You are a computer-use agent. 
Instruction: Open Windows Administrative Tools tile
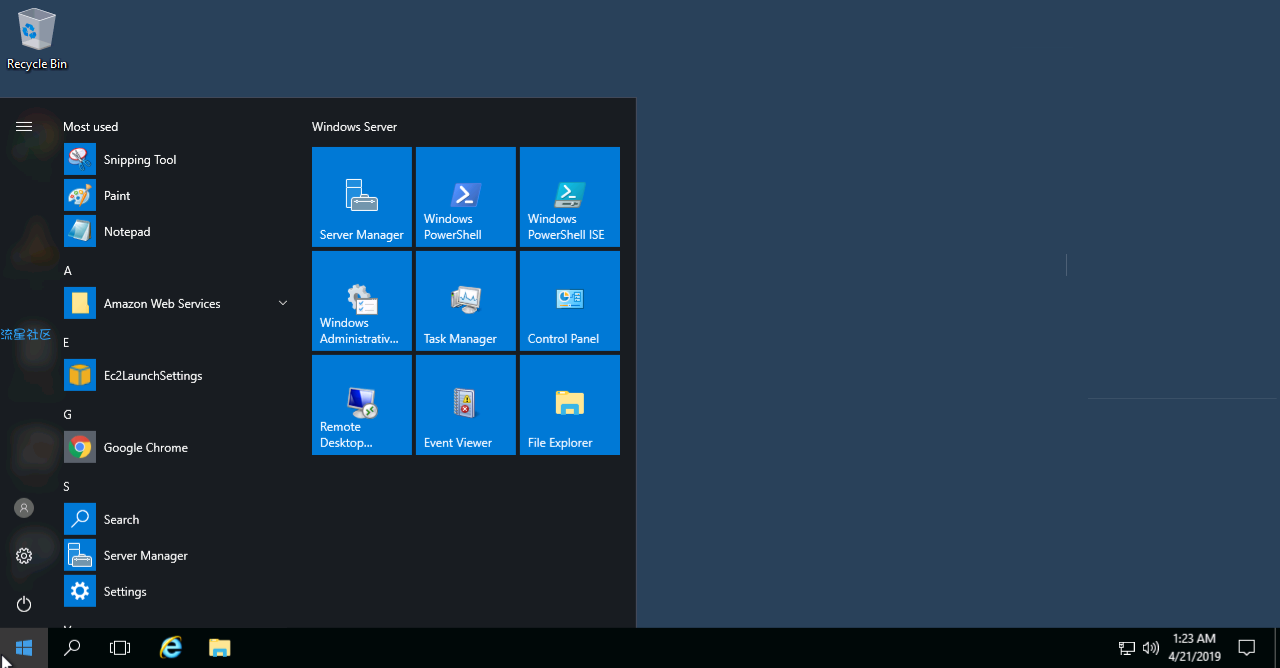tap(362, 301)
